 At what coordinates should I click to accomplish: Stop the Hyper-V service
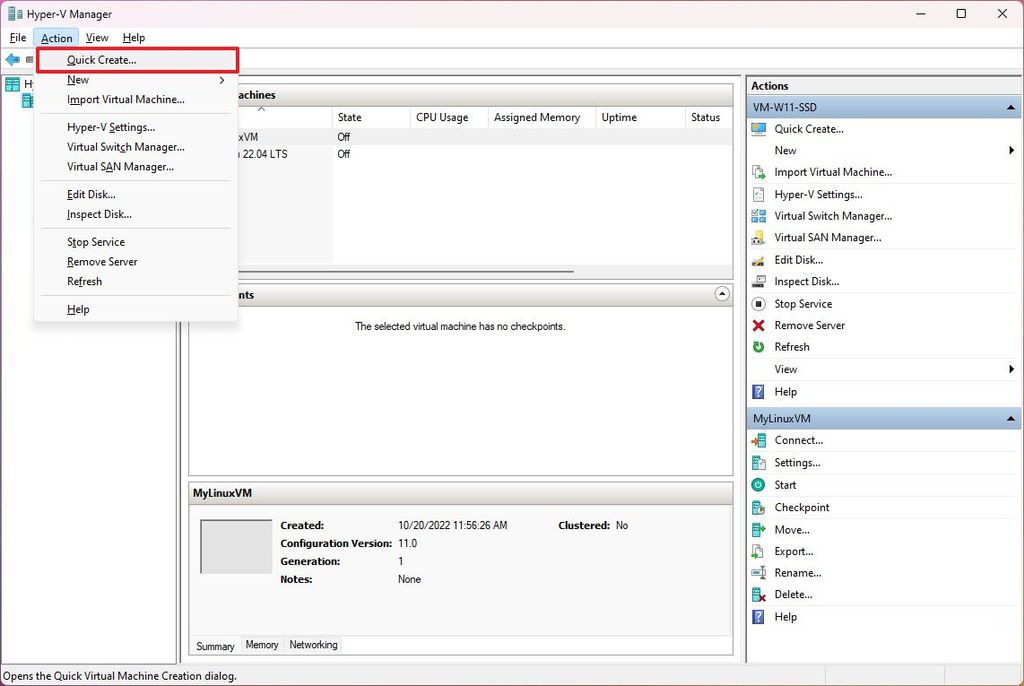coord(801,303)
